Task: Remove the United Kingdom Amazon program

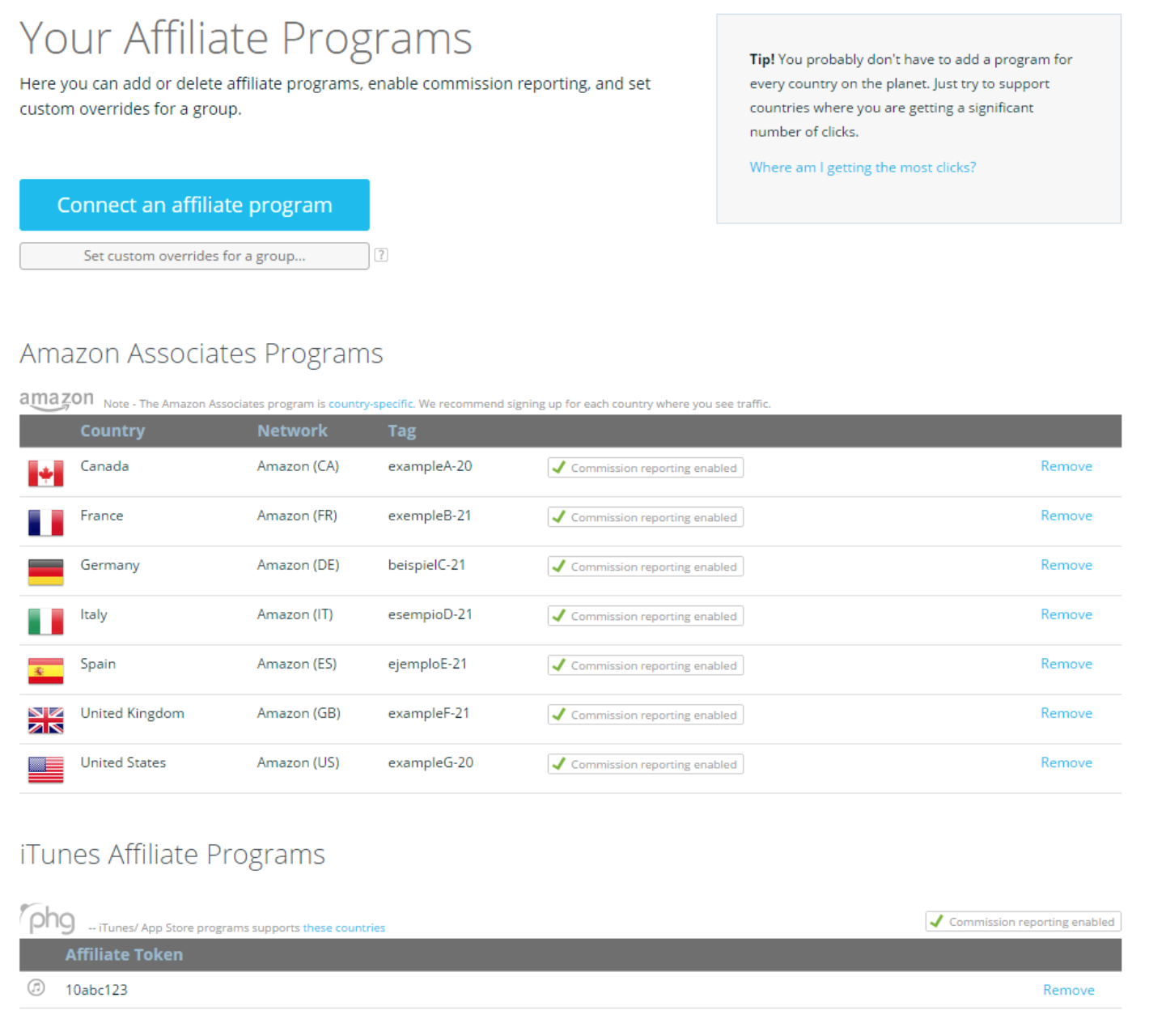Action: [1066, 713]
